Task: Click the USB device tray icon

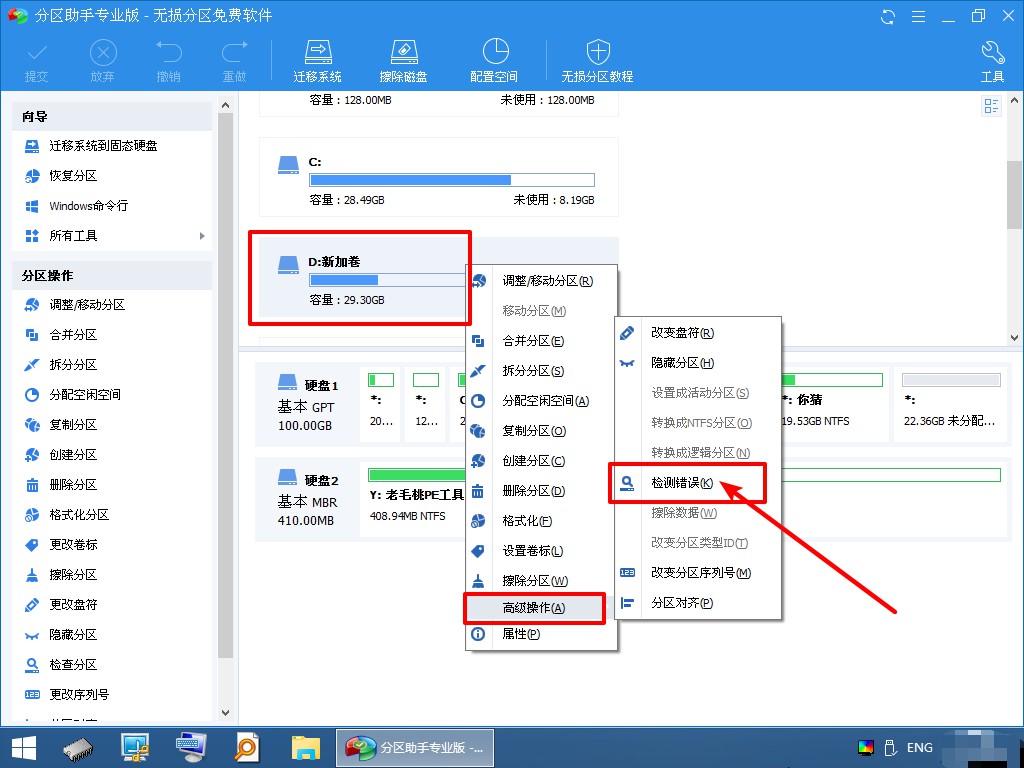Action: 890,747
